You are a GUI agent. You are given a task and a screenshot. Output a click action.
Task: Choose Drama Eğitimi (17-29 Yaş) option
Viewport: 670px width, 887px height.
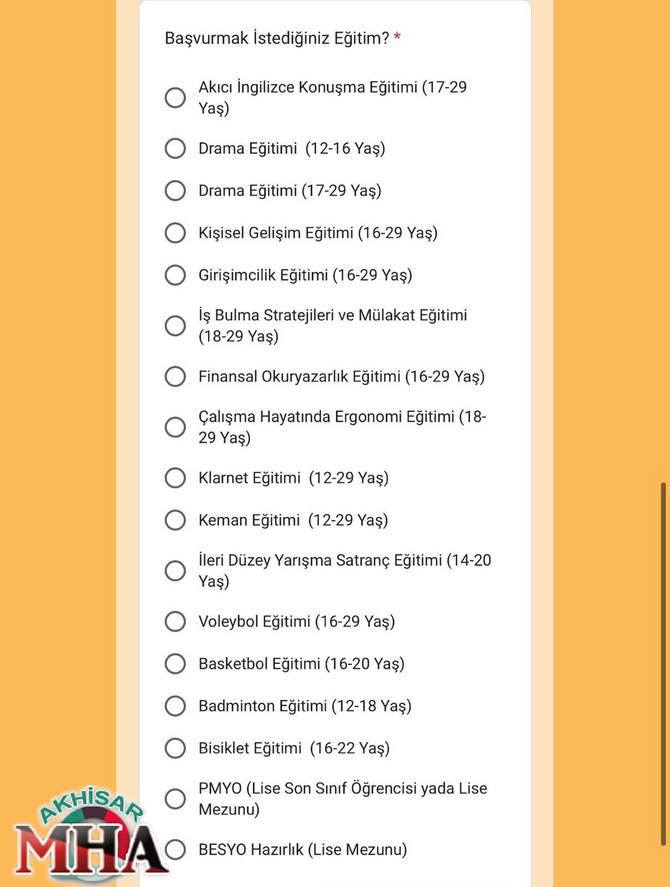(x=175, y=191)
